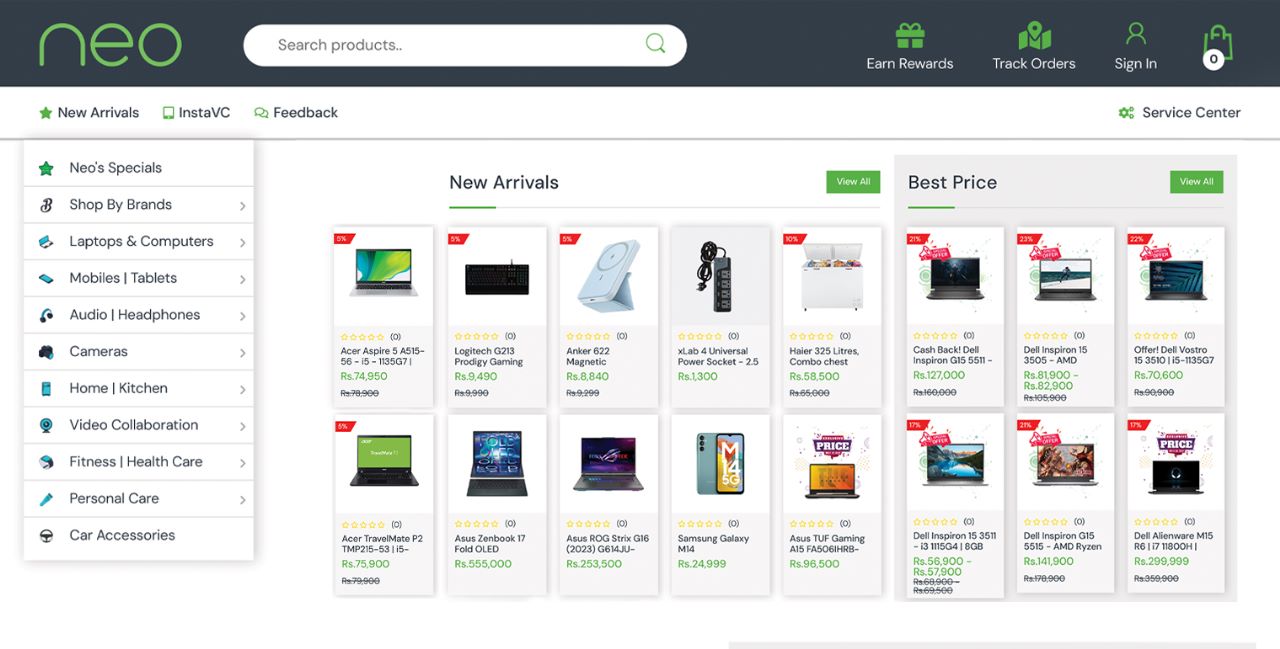The height and width of the screenshot is (649, 1280).
Task: Click the Shop By Brands icon
Action: click(x=46, y=205)
